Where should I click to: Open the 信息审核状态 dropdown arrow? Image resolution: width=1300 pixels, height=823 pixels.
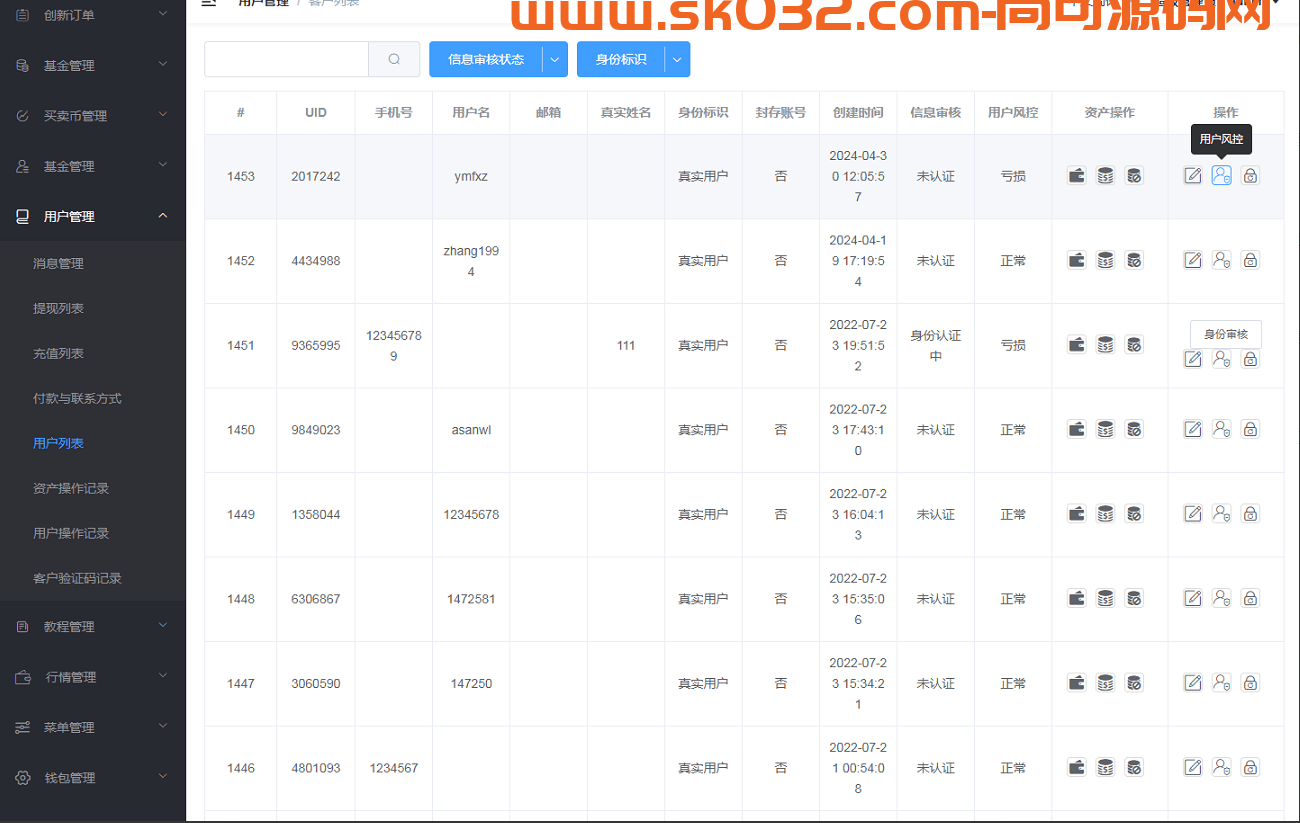tap(556, 59)
